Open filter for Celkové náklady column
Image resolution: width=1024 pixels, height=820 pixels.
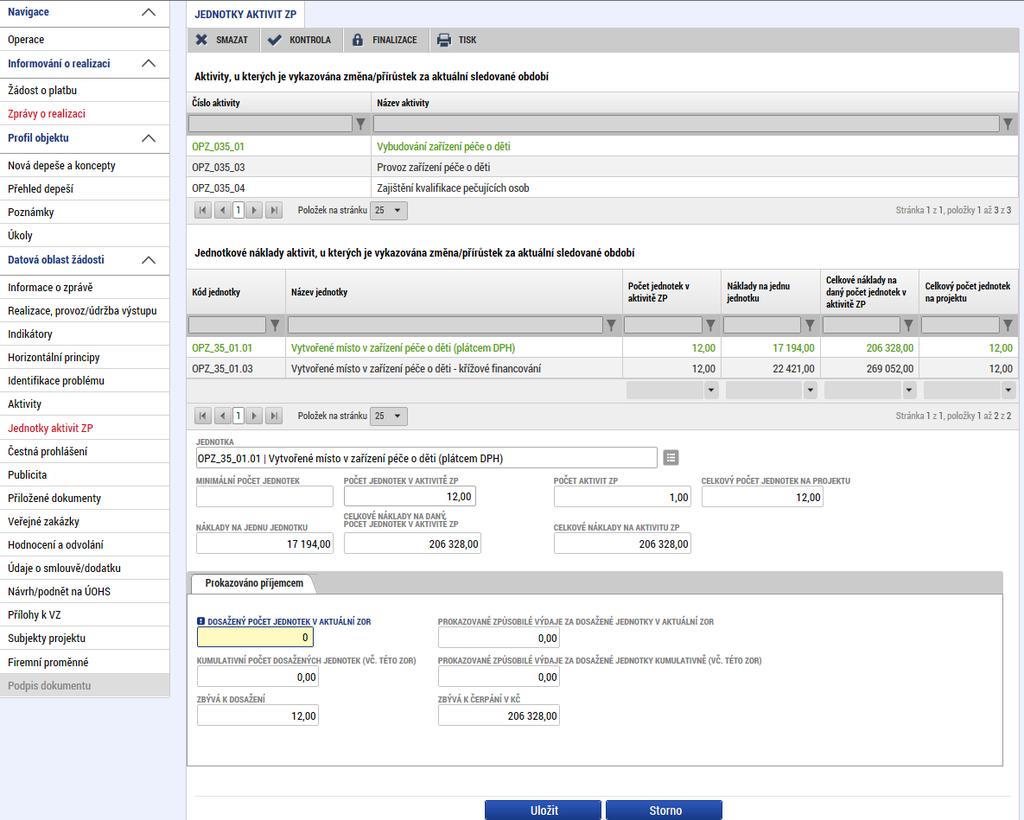tap(908, 324)
